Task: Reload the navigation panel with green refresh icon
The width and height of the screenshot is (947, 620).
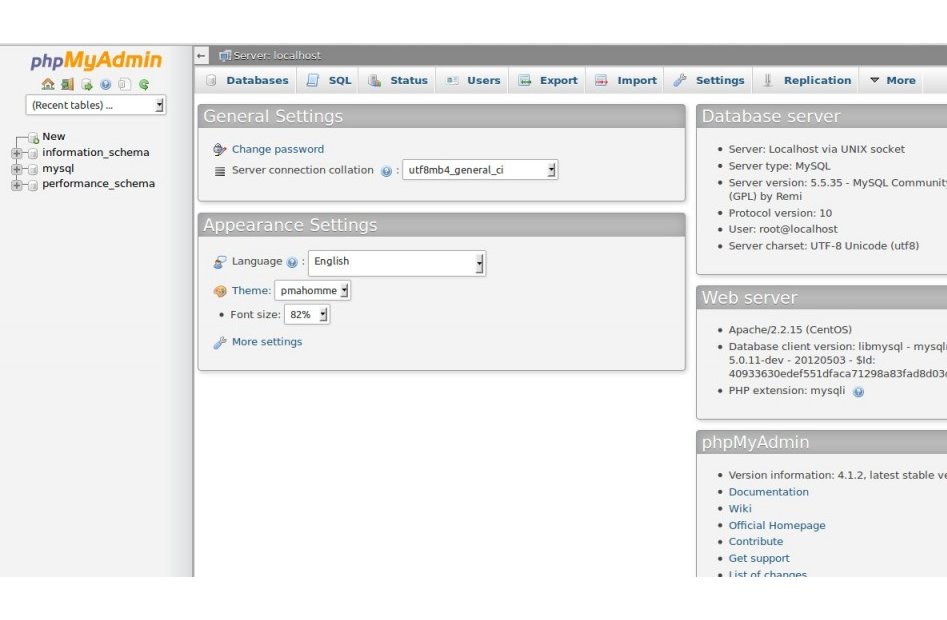Action: pyautogui.click(x=145, y=84)
